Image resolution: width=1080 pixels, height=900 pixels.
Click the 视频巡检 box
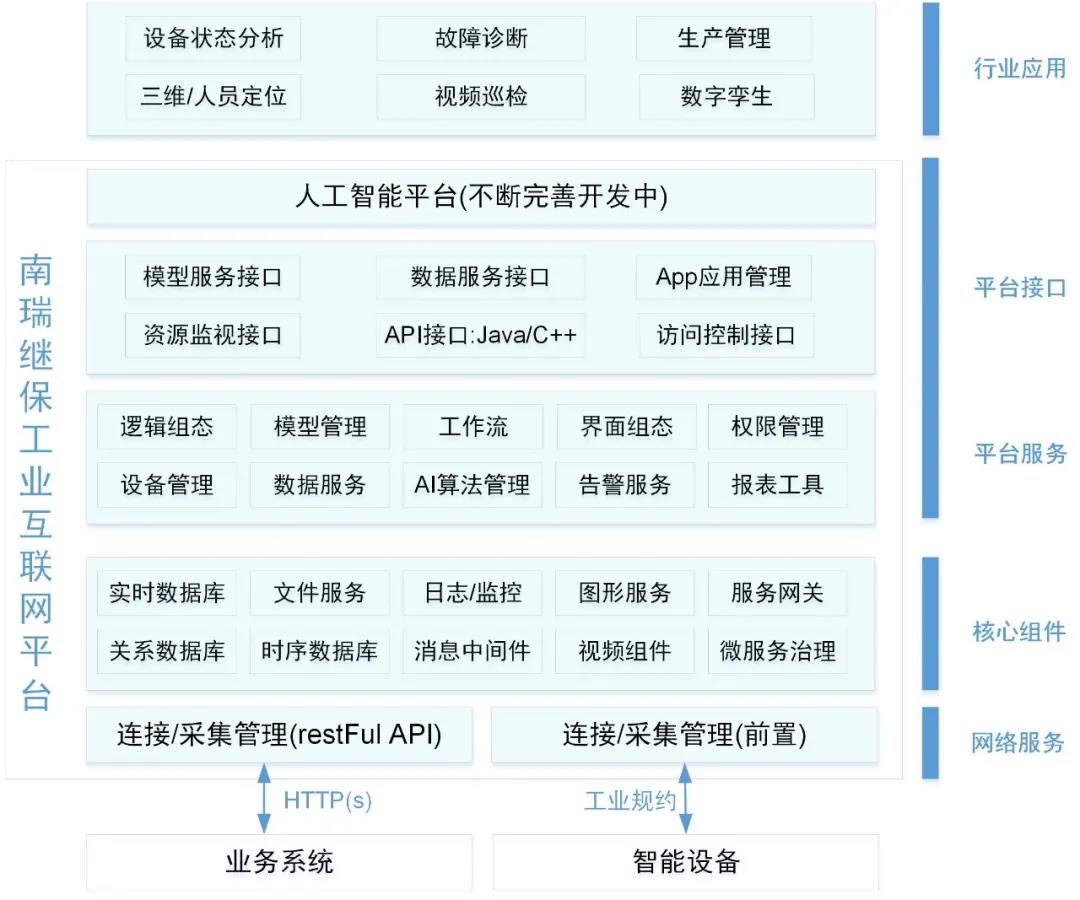pos(480,97)
